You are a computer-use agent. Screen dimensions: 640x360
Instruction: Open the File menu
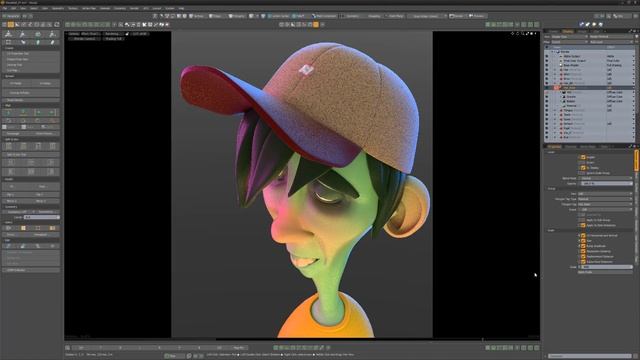(5, 8)
